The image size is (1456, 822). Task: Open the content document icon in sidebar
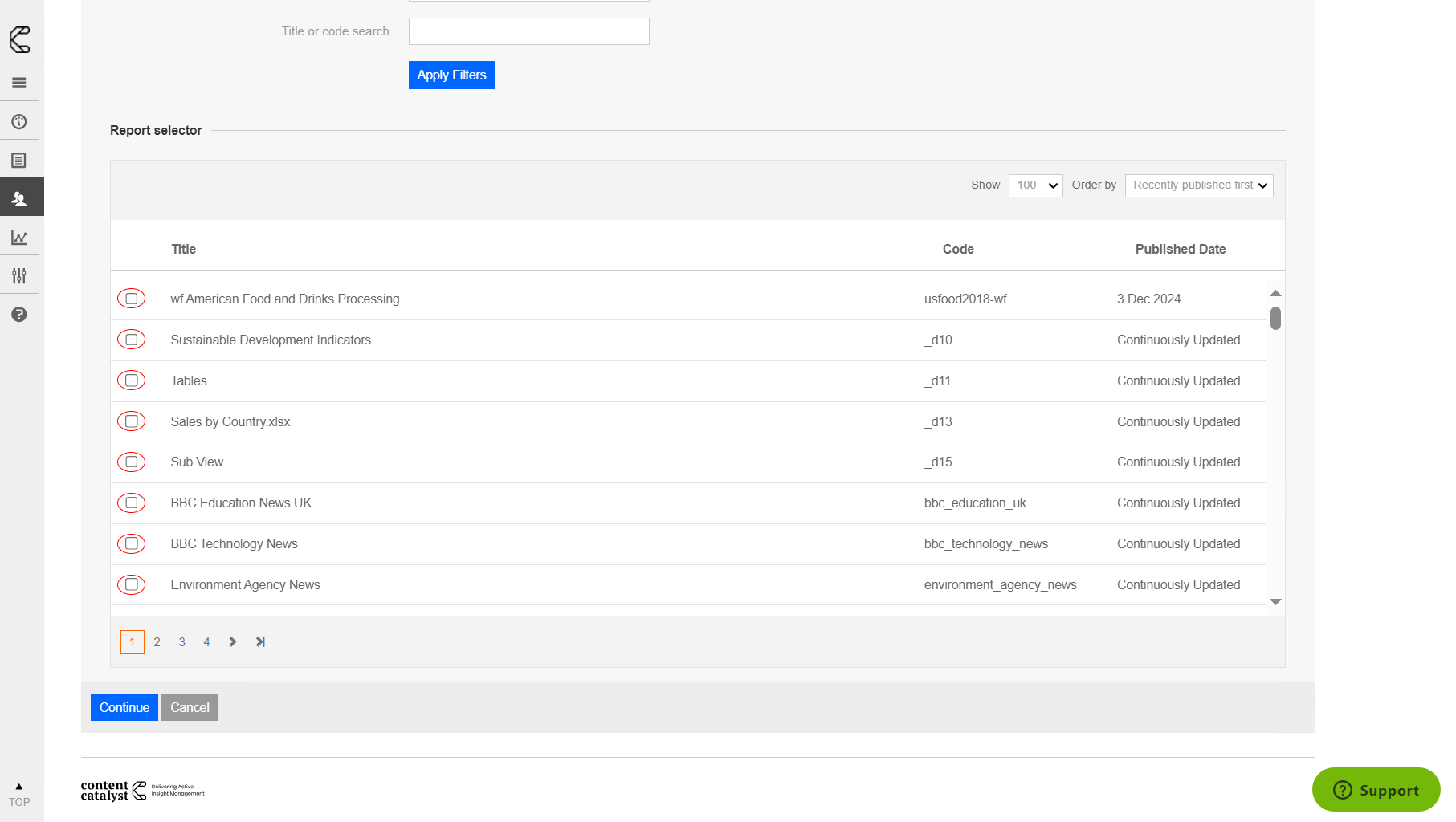[19, 161]
